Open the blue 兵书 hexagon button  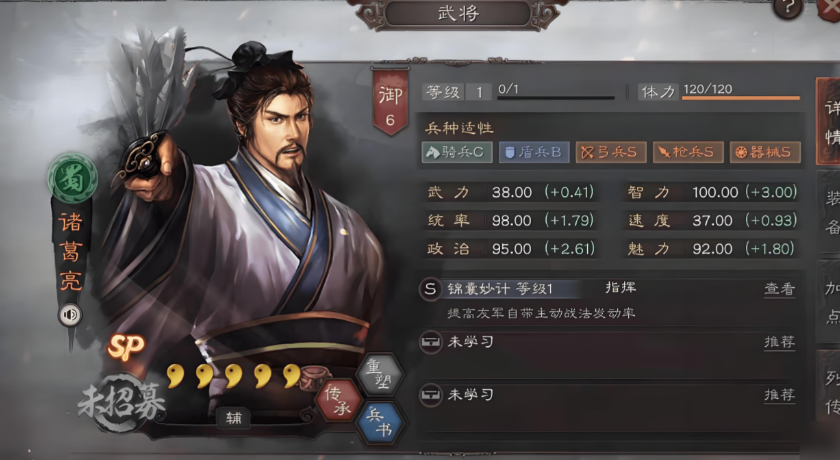(x=379, y=422)
